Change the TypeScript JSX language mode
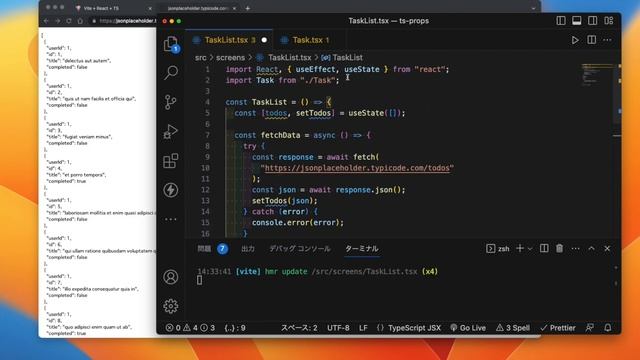This screenshot has width=640, height=360. tap(414, 328)
